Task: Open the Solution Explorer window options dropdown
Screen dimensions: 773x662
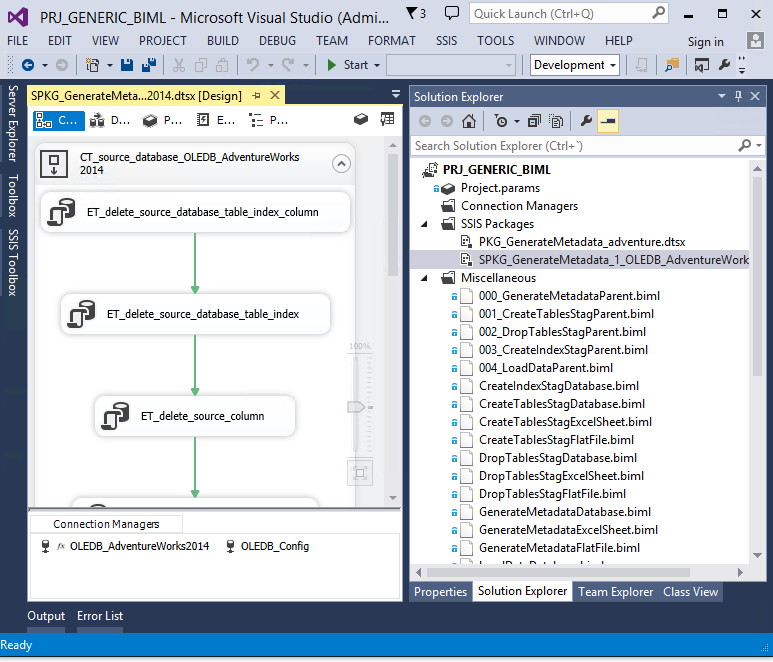Action: [722, 97]
